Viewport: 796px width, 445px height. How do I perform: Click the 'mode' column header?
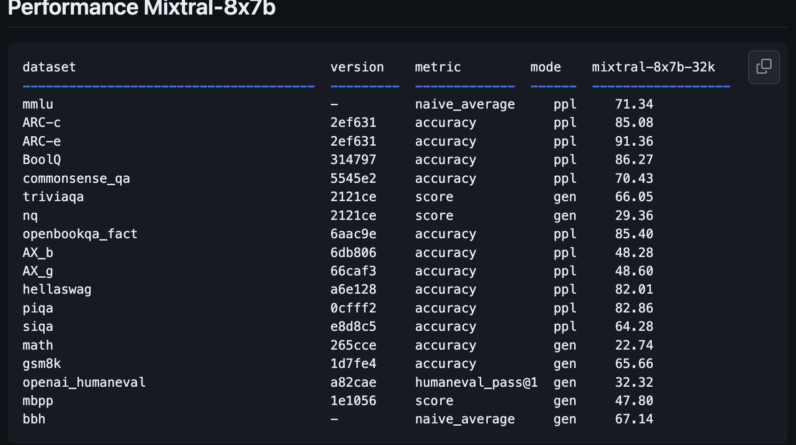click(546, 67)
